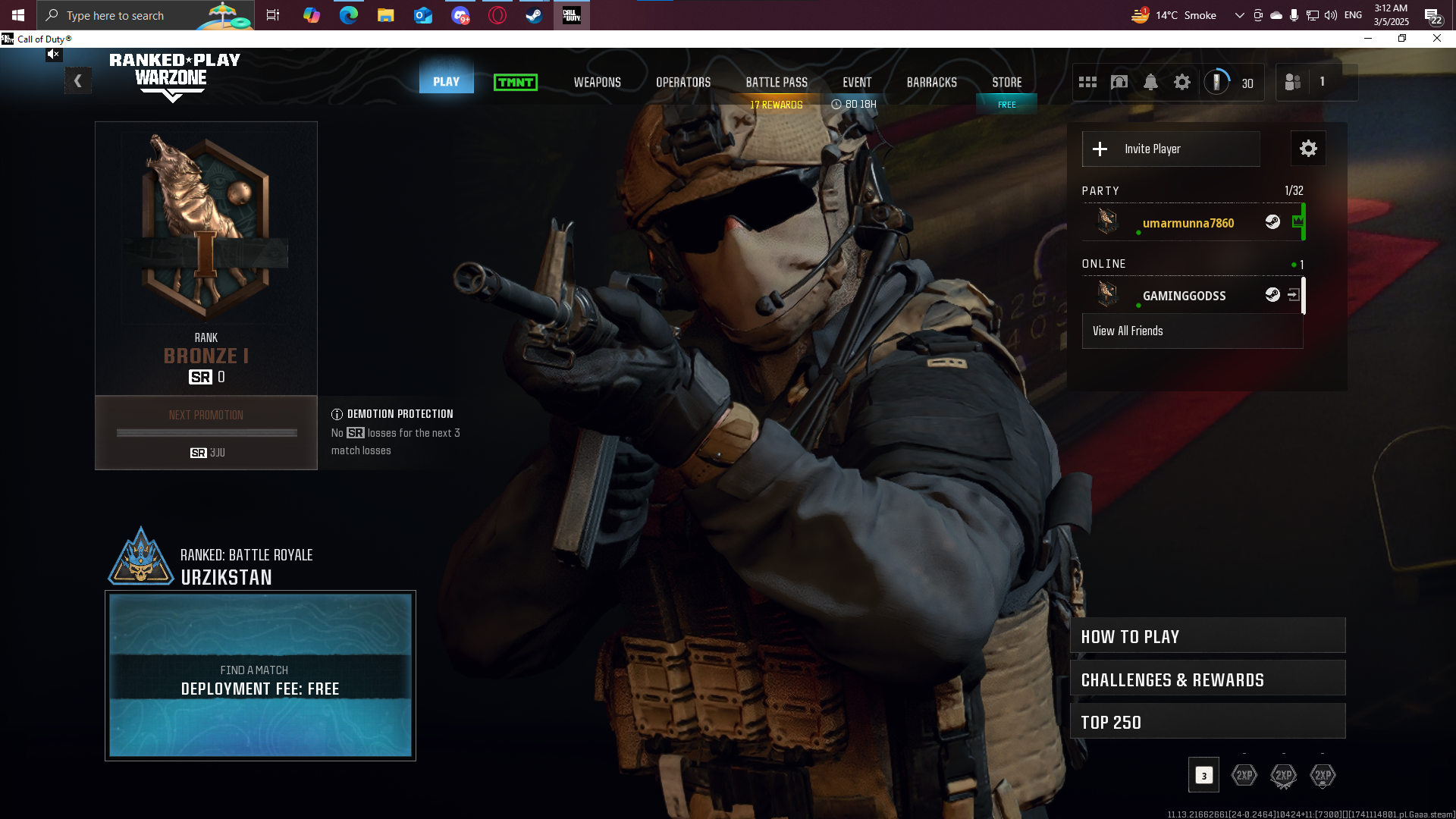Open Microsoft Edge from taskbar
This screenshot has width=1456, height=819.
pyautogui.click(x=348, y=15)
